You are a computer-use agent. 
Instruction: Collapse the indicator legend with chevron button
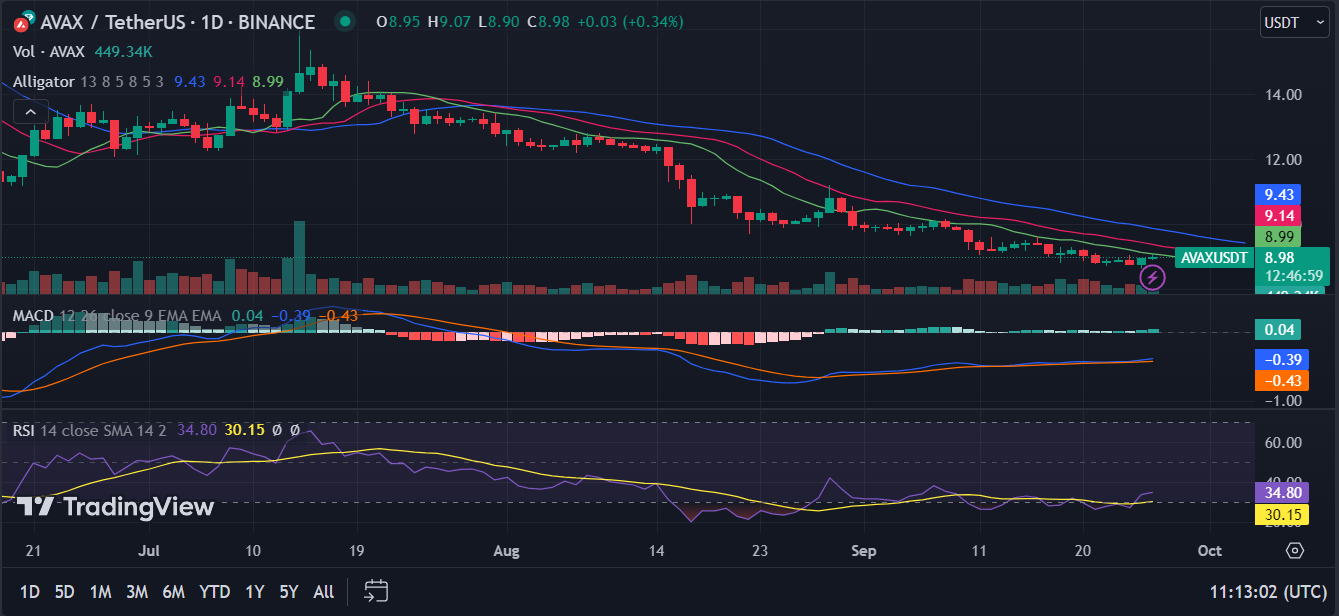pyautogui.click(x=31, y=112)
